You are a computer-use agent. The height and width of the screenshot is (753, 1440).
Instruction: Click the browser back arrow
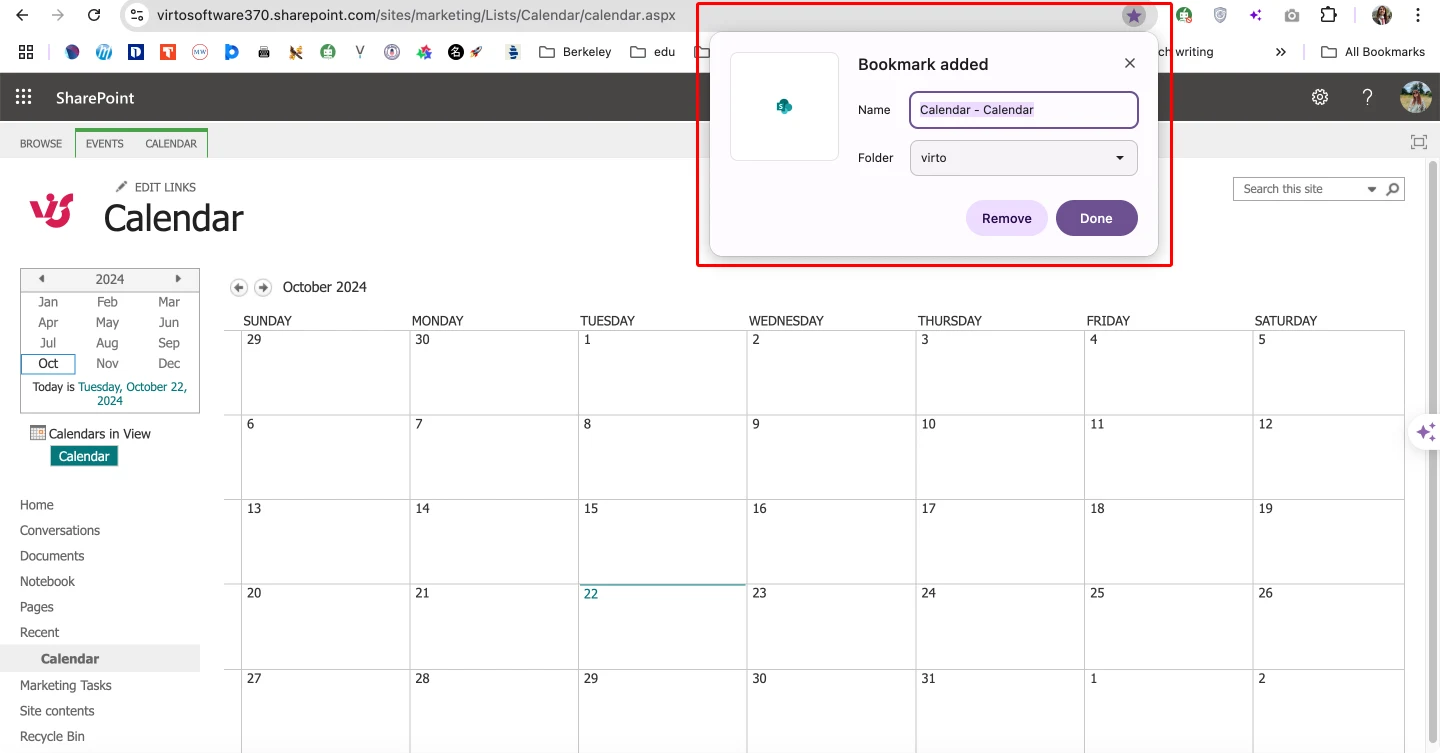[22, 16]
